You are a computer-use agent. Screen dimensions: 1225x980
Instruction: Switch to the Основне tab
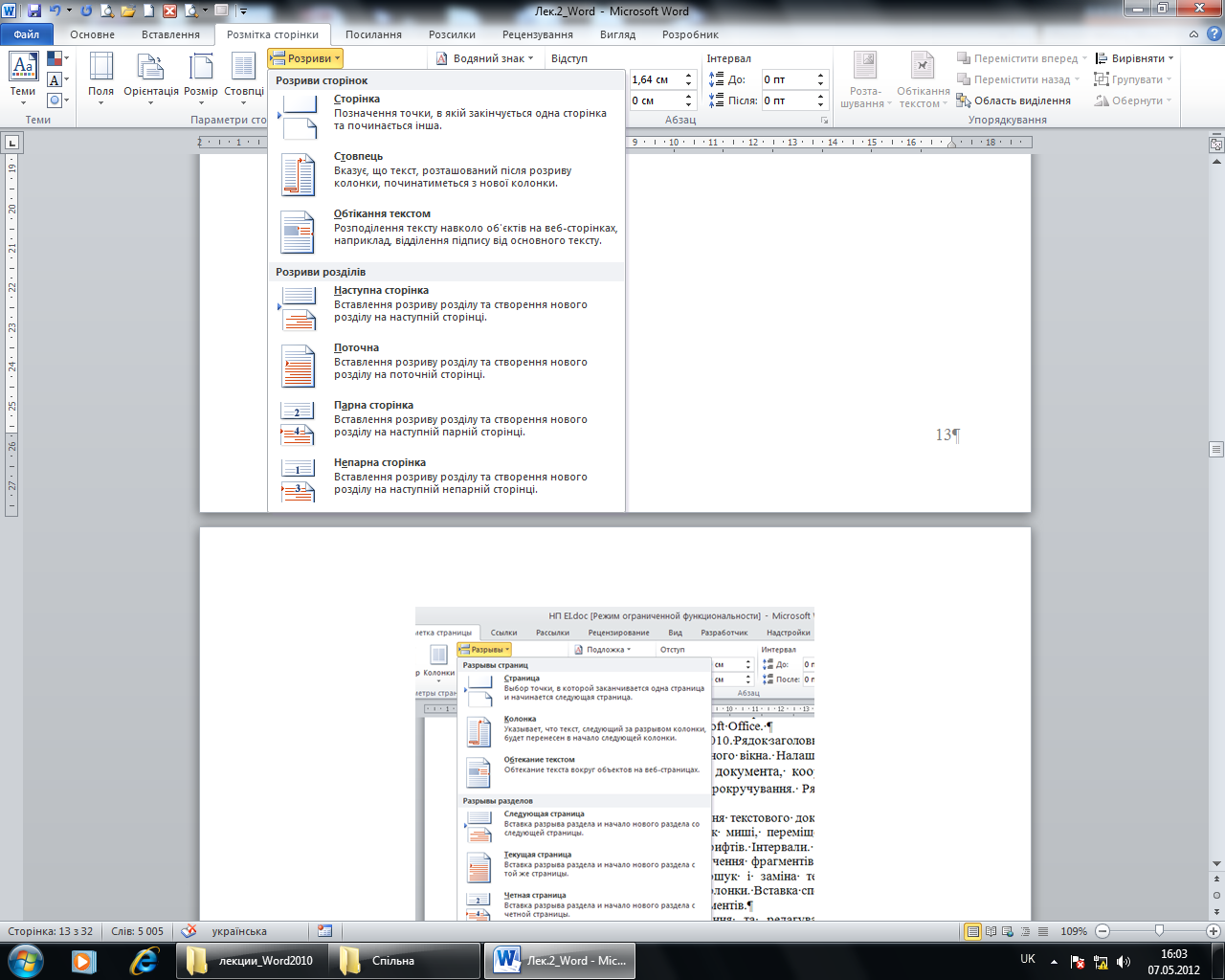92,34
